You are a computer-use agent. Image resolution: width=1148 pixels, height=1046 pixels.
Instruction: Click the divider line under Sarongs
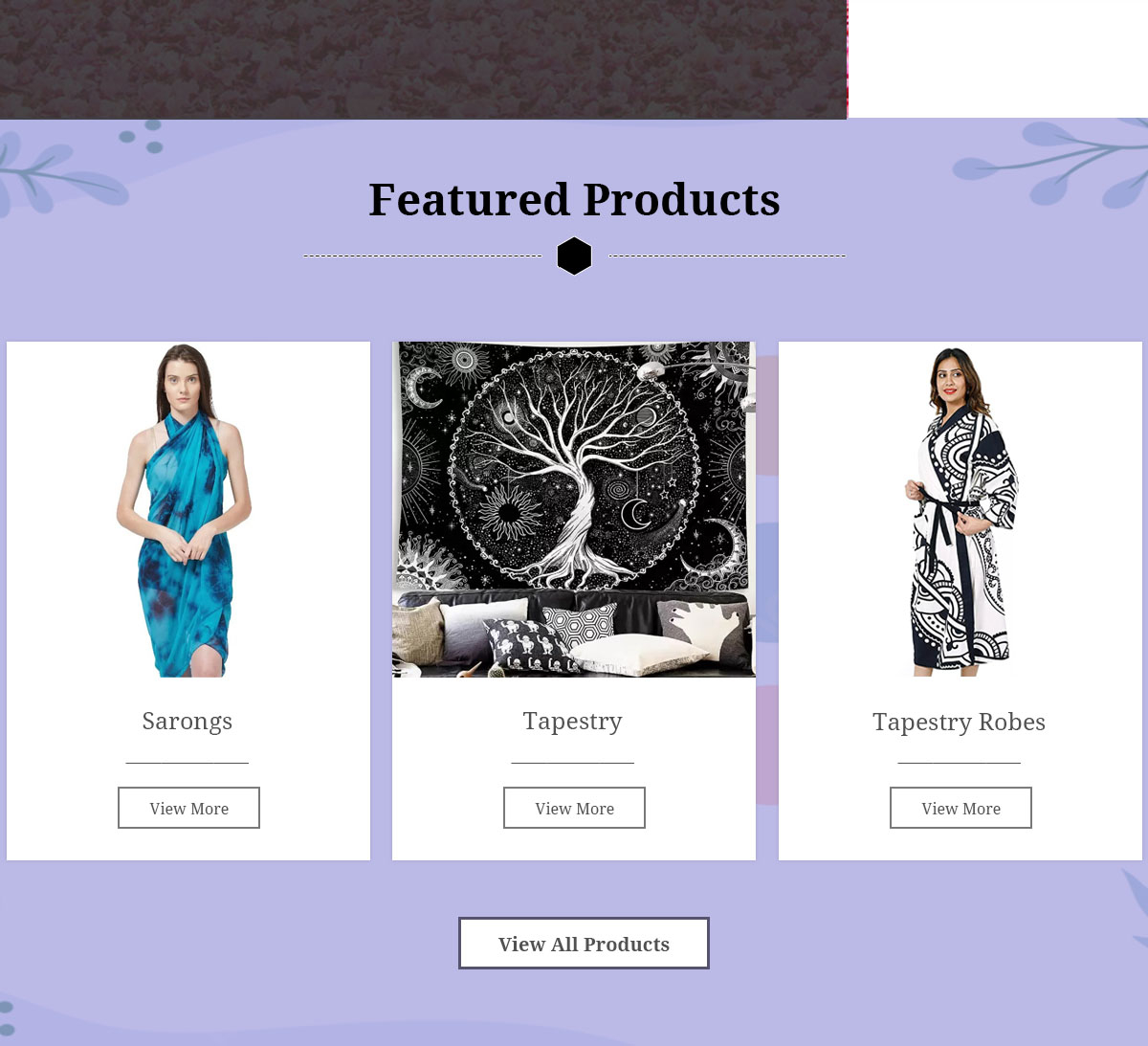pyautogui.click(x=188, y=763)
